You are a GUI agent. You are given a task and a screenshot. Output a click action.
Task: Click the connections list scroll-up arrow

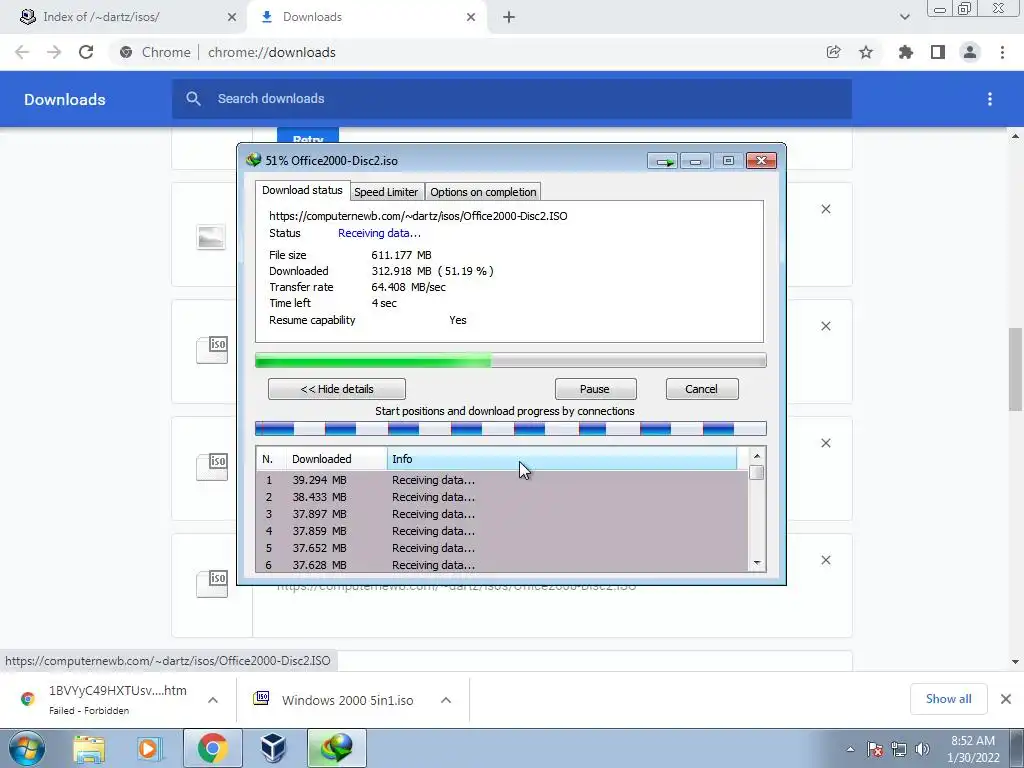tap(757, 456)
